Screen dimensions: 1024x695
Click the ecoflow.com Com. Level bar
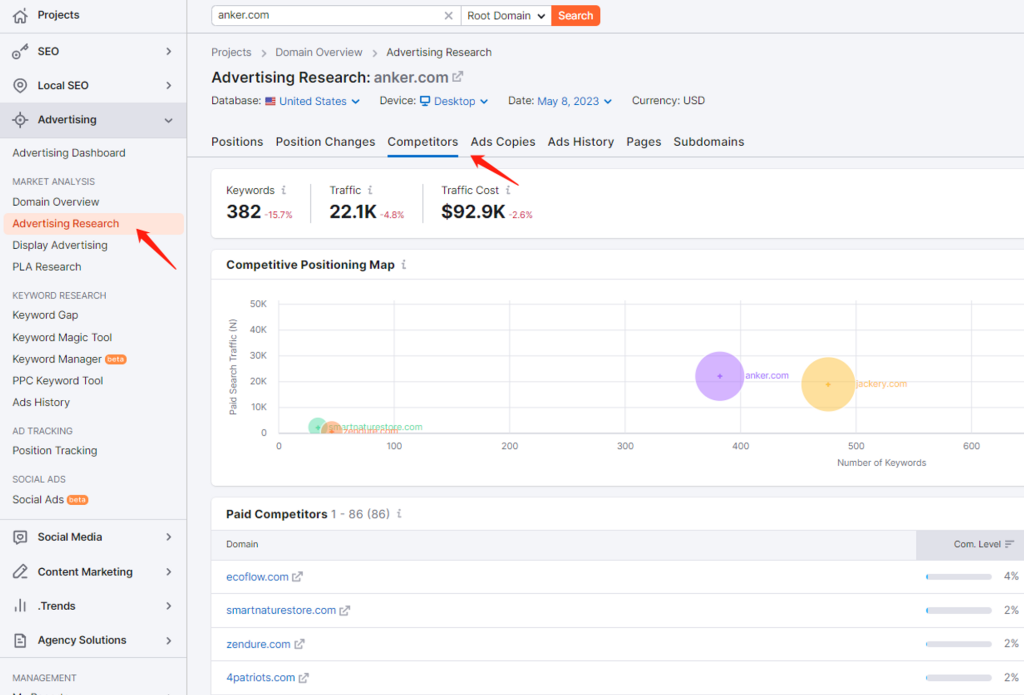[x=959, y=577]
